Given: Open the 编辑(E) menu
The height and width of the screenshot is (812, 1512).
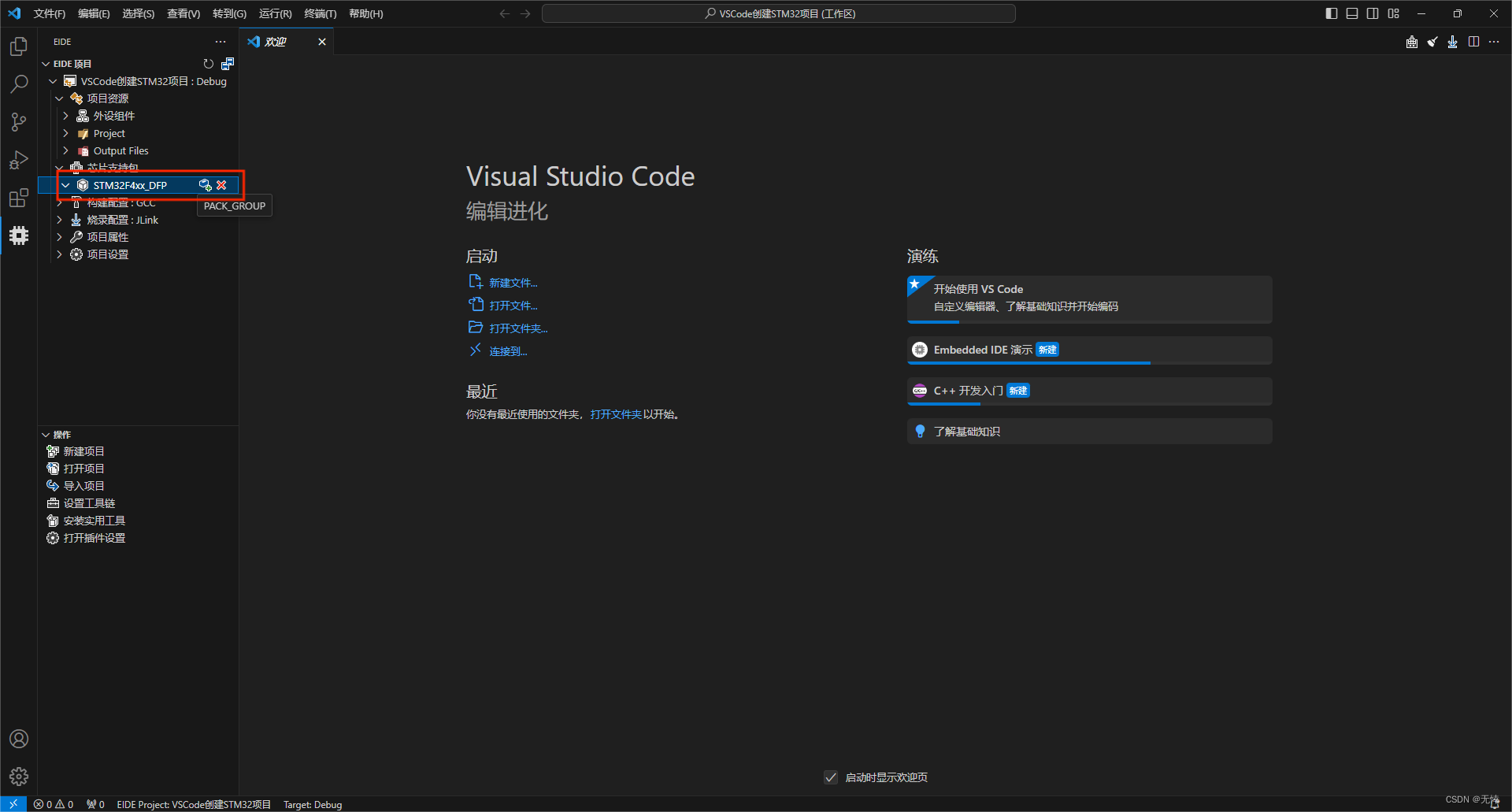Looking at the screenshot, I should coord(94,13).
